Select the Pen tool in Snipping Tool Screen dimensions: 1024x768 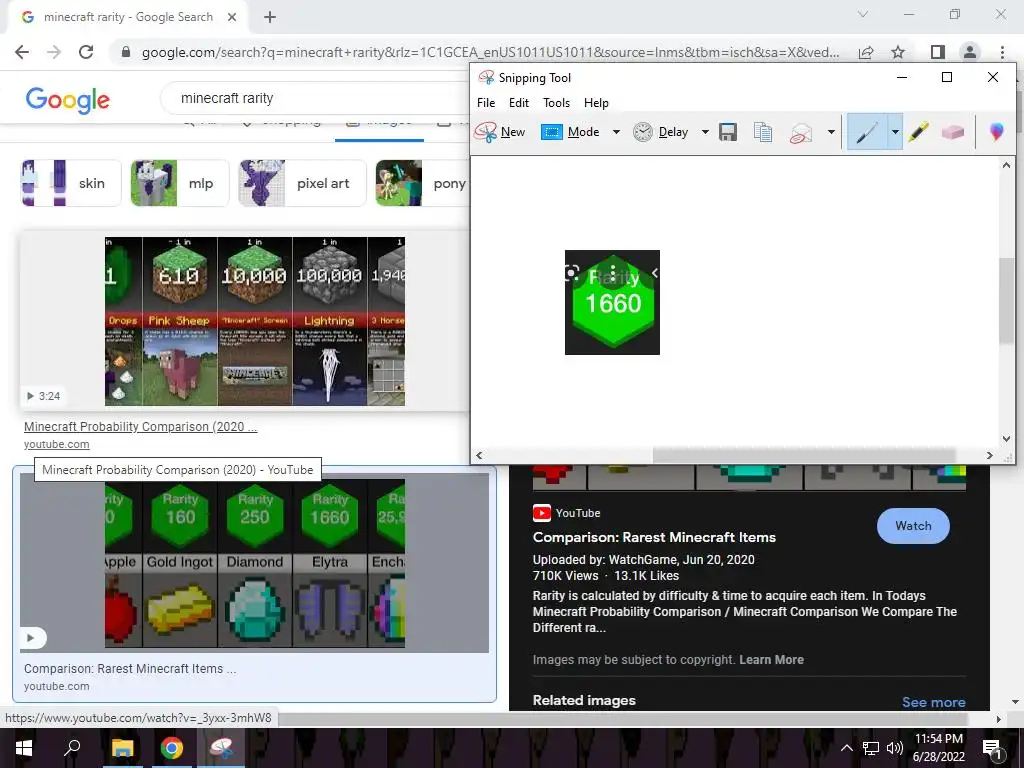click(x=867, y=132)
